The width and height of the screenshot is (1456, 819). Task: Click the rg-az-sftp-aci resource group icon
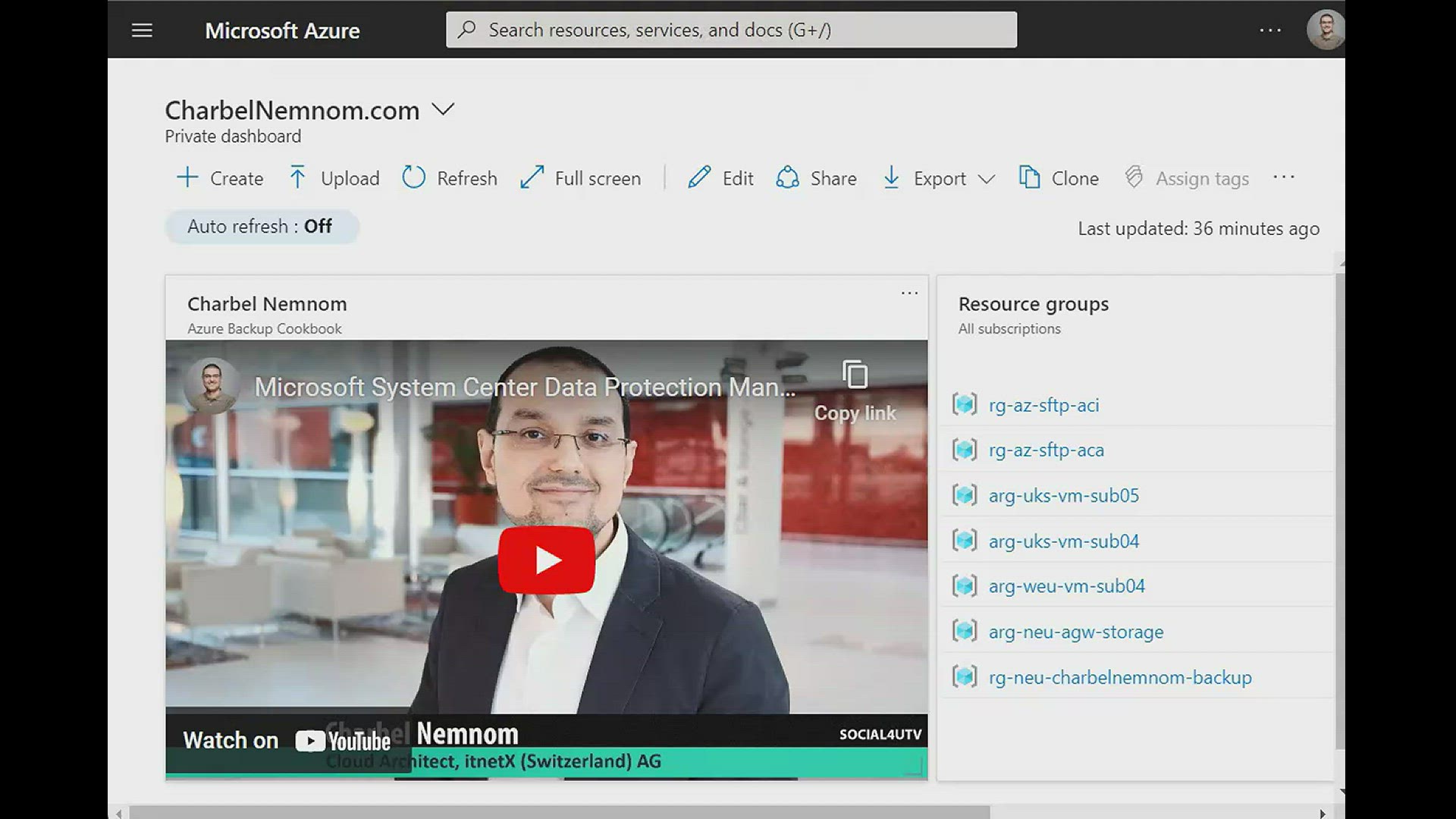coord(965,404)
